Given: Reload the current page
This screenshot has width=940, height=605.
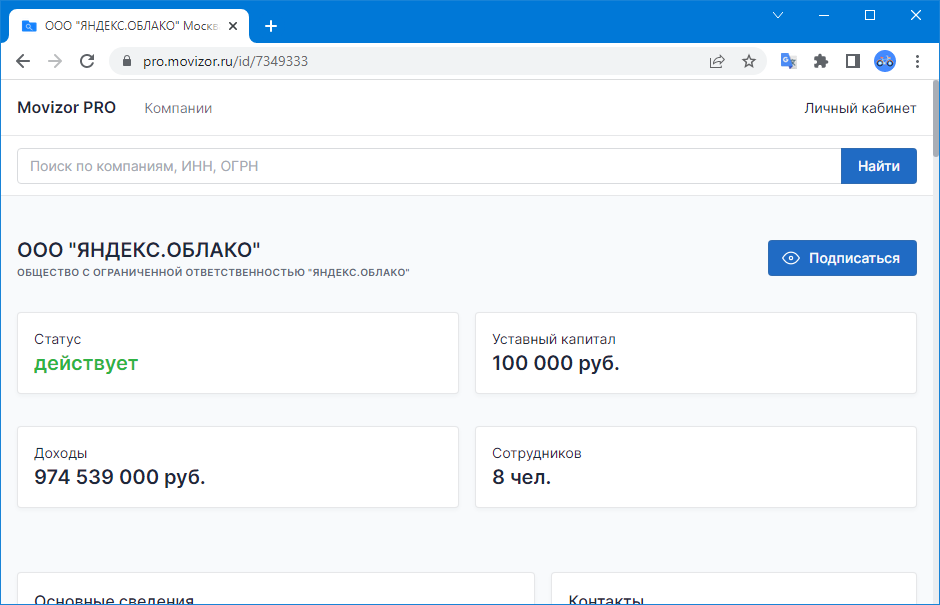Looking at the screenshot, I should (88, 61).
